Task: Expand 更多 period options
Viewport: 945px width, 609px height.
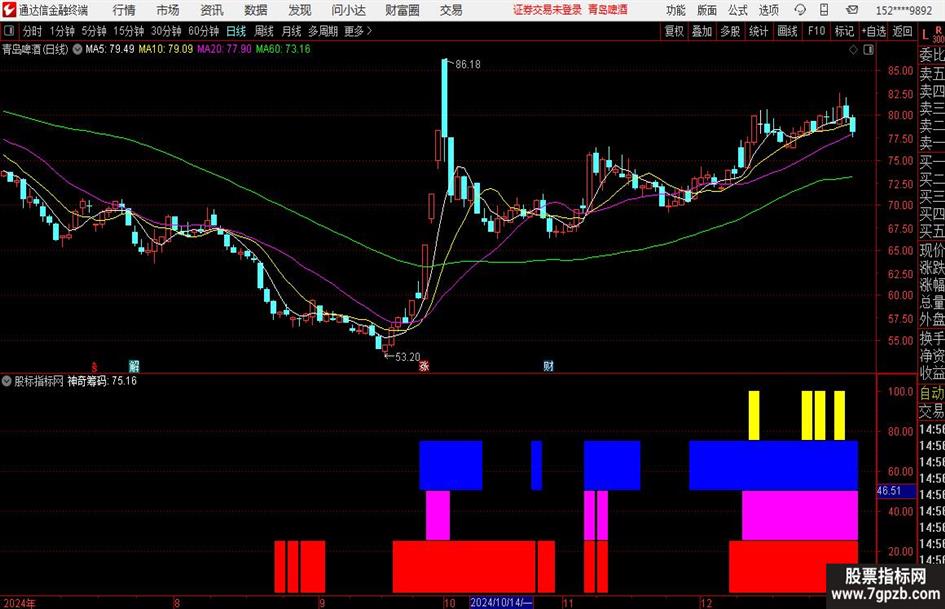Action: (358, 31)
